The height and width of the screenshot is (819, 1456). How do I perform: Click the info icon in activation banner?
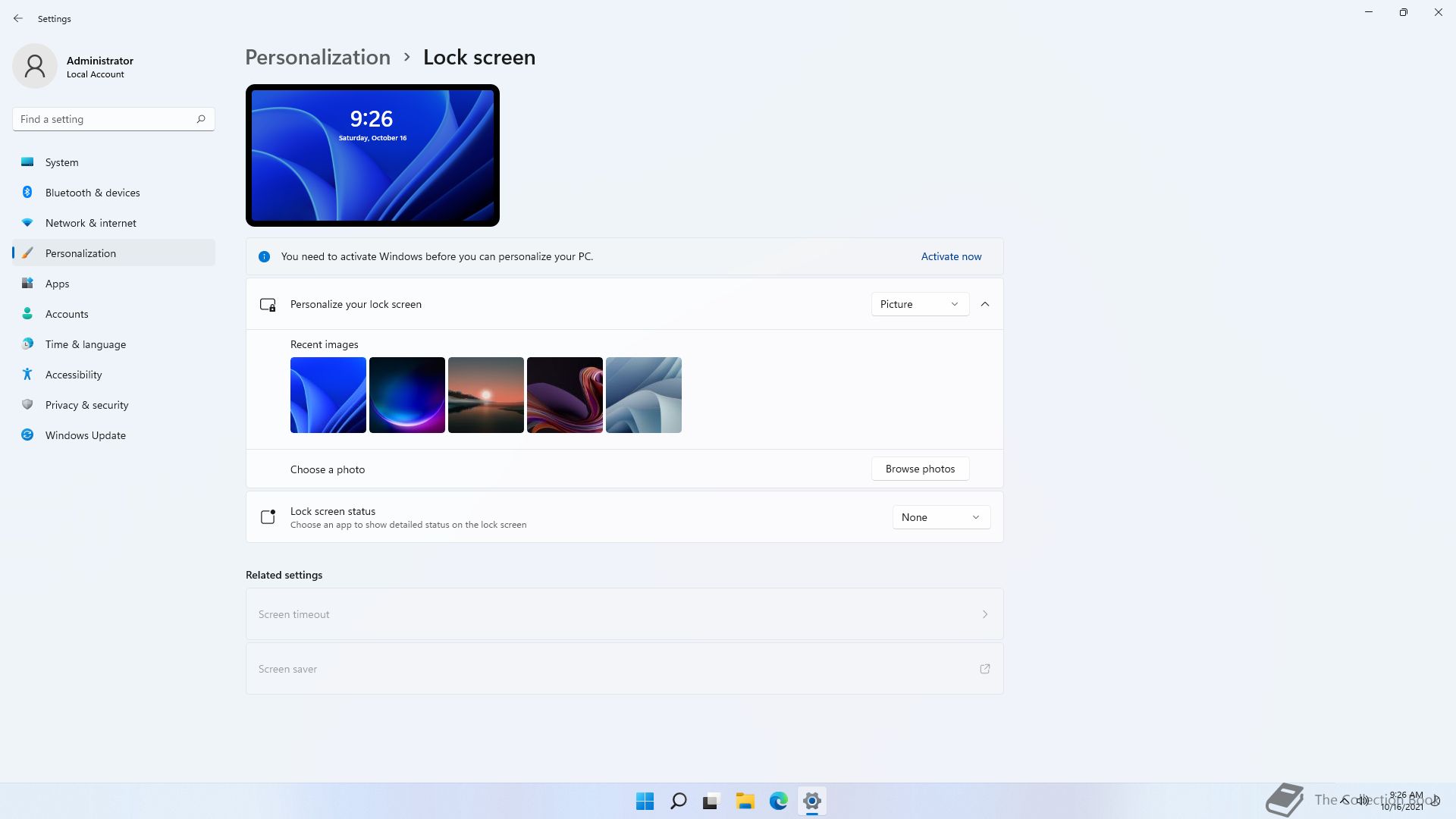pos(264,256)
